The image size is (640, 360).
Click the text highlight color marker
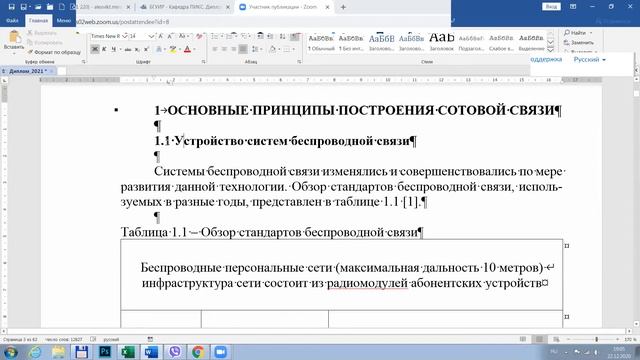(173, 49)
